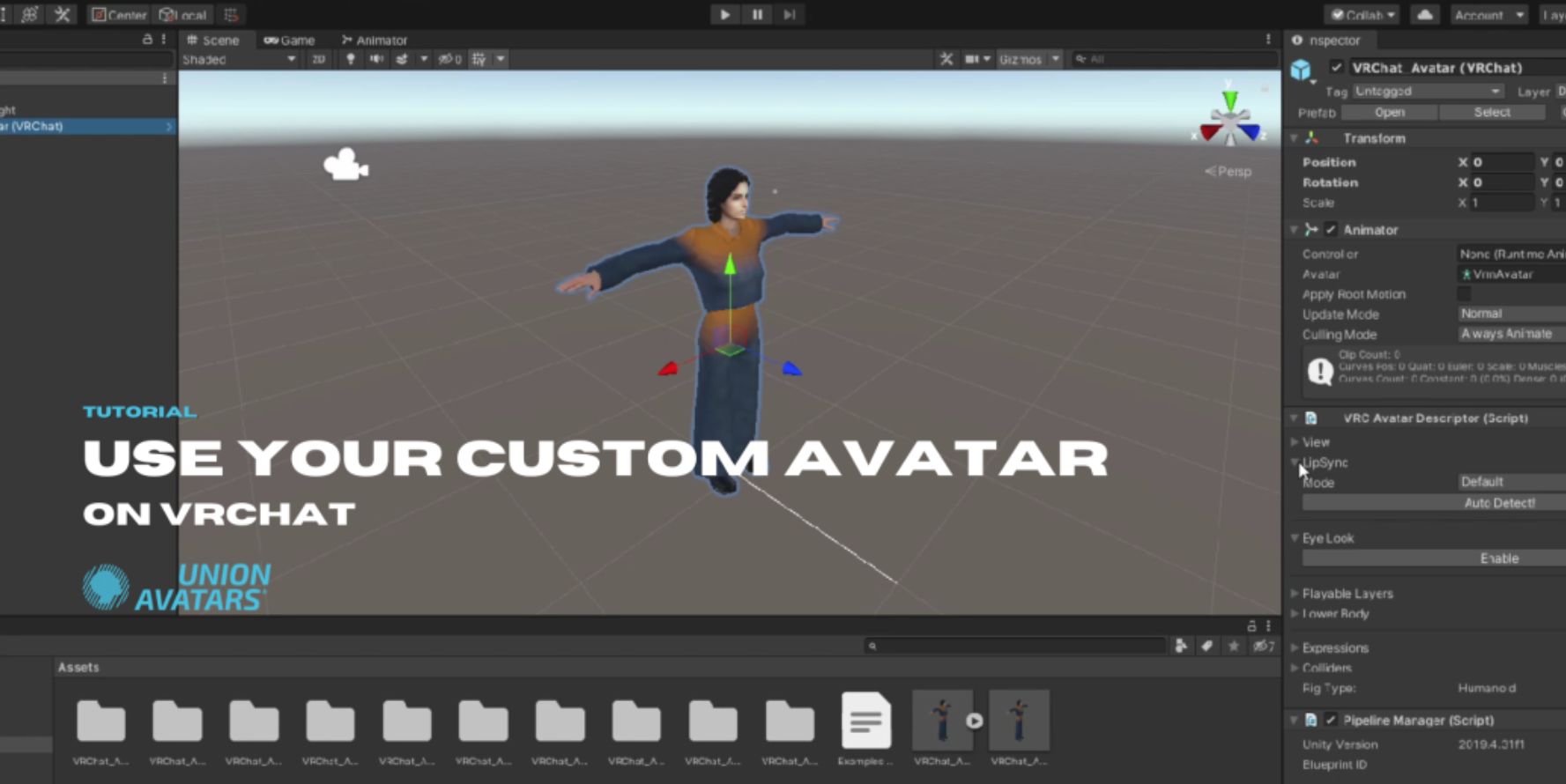
Task: Toggle Gizmos button
Action: 1020,59
